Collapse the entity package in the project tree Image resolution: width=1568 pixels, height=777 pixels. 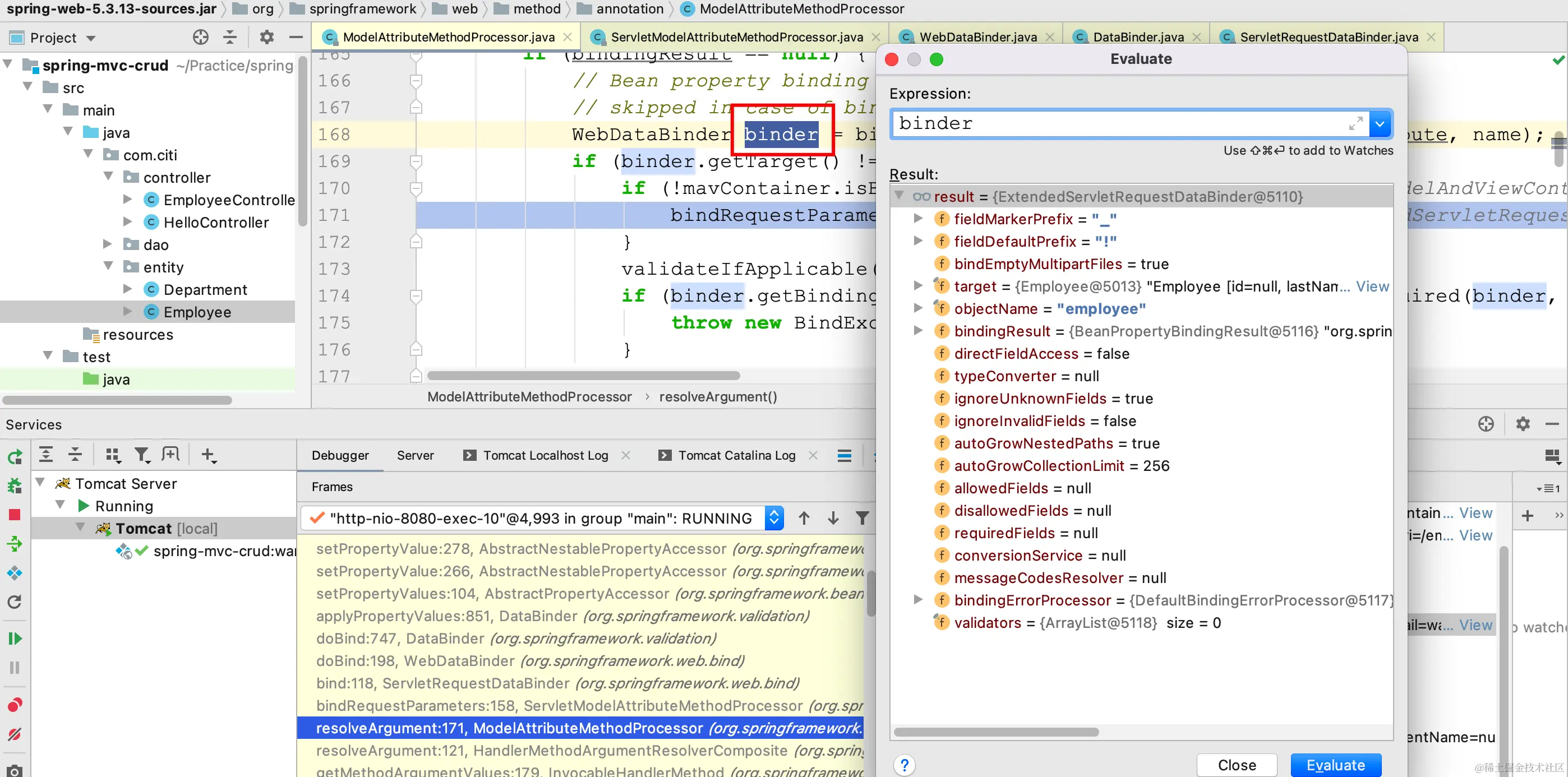(108, 266)
